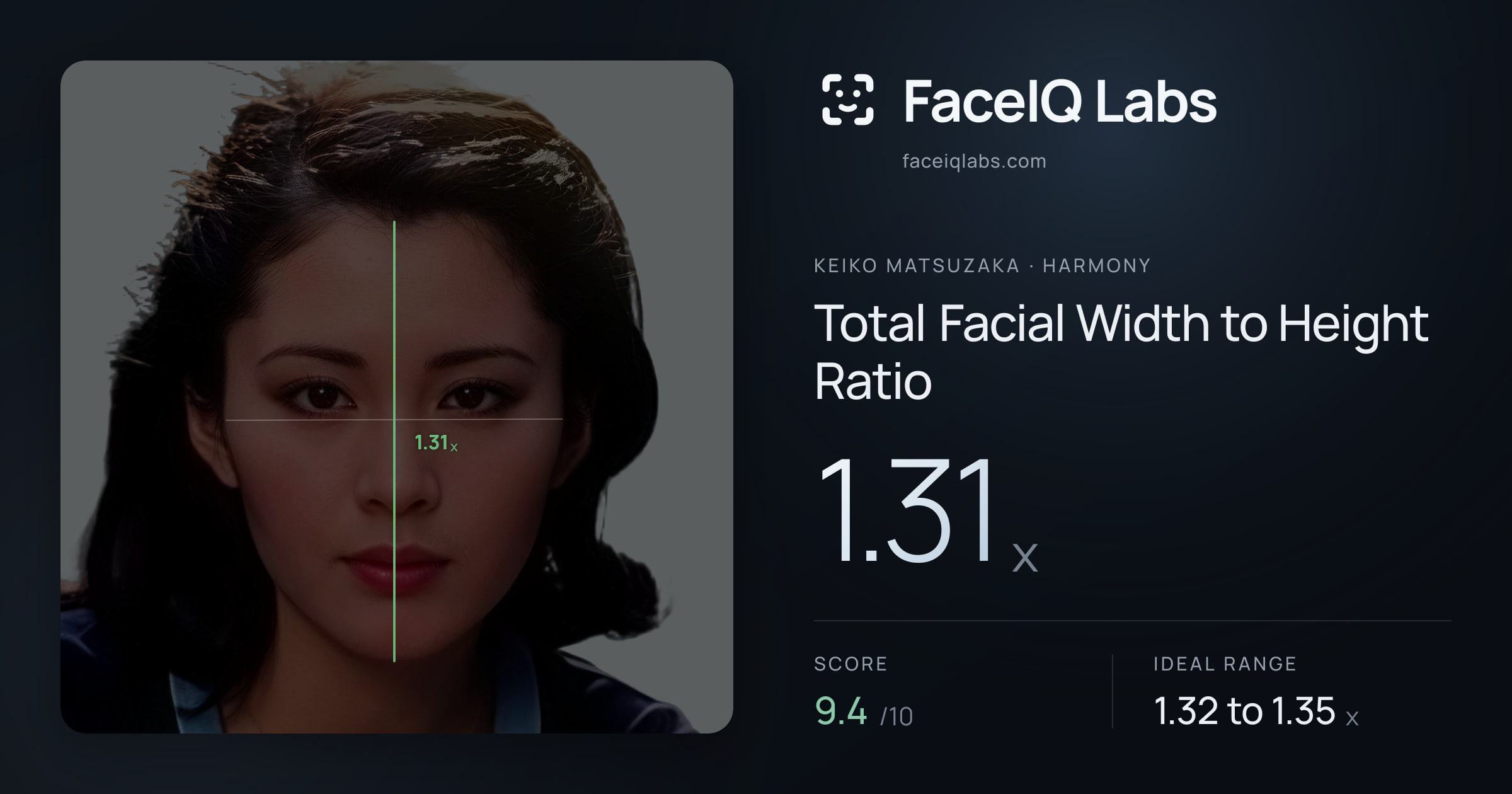Click the green 1.31x label on the photo
Viewport: 1512px width, 794px height.
pyautogui.click(x=436, y=443)
